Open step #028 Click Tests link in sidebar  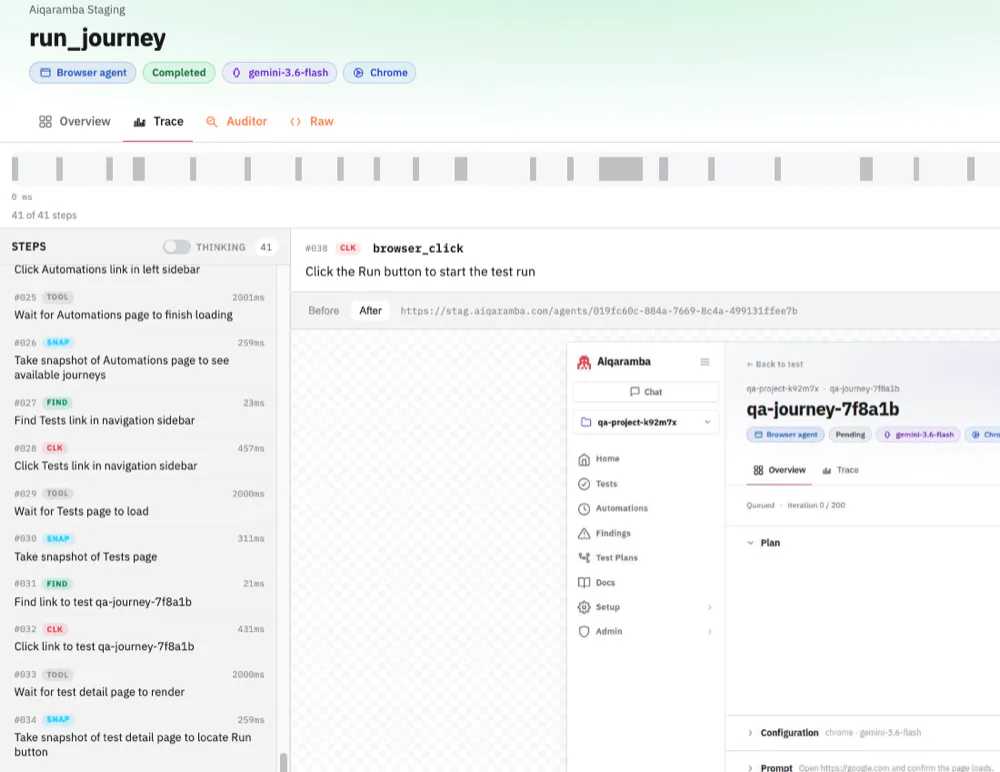pyautogui.click(x=139, y=457)
